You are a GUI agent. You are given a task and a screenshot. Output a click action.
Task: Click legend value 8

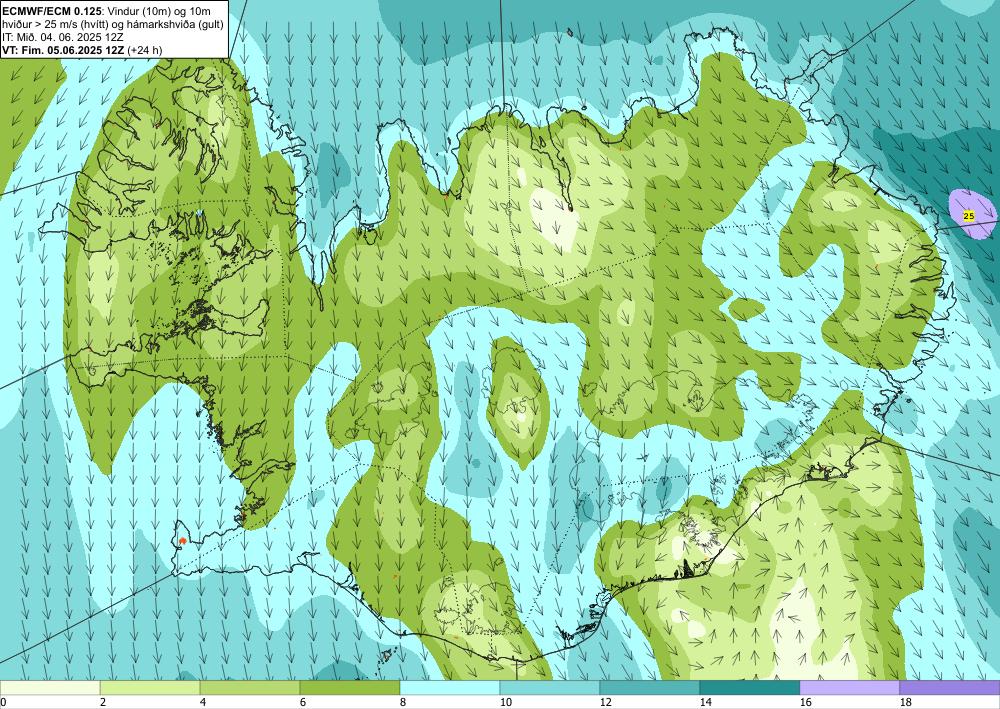tap(402, 703)
